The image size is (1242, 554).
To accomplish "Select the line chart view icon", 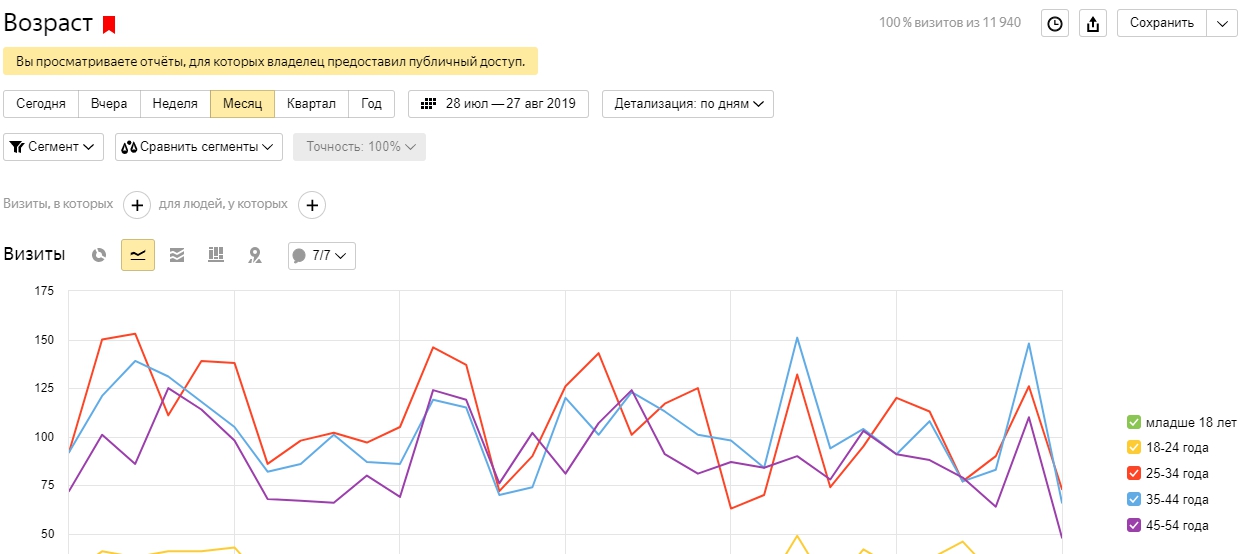I will [x=138, y=255].
